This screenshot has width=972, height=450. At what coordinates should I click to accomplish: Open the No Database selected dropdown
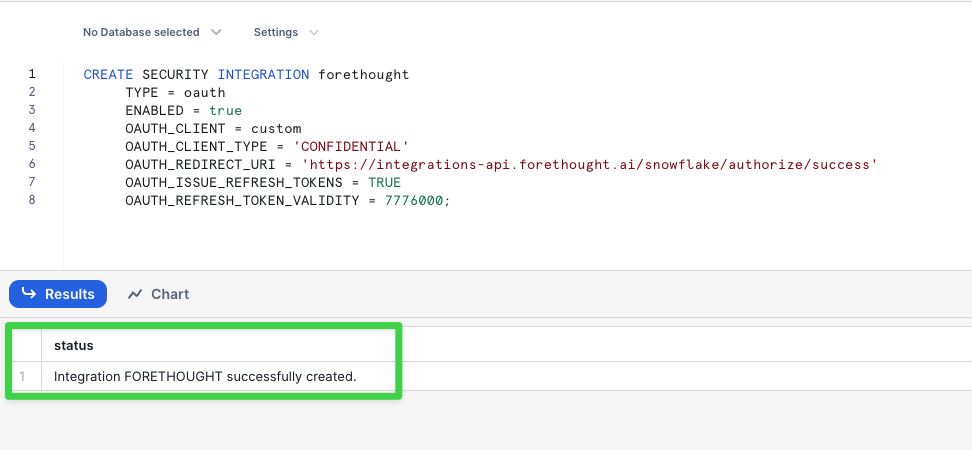(x=152, y=32)
